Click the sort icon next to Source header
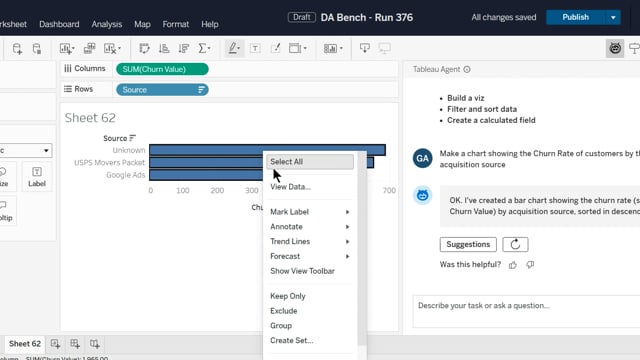Image resolution: width=640 pixels, height=360 pixels. [132, 138]
